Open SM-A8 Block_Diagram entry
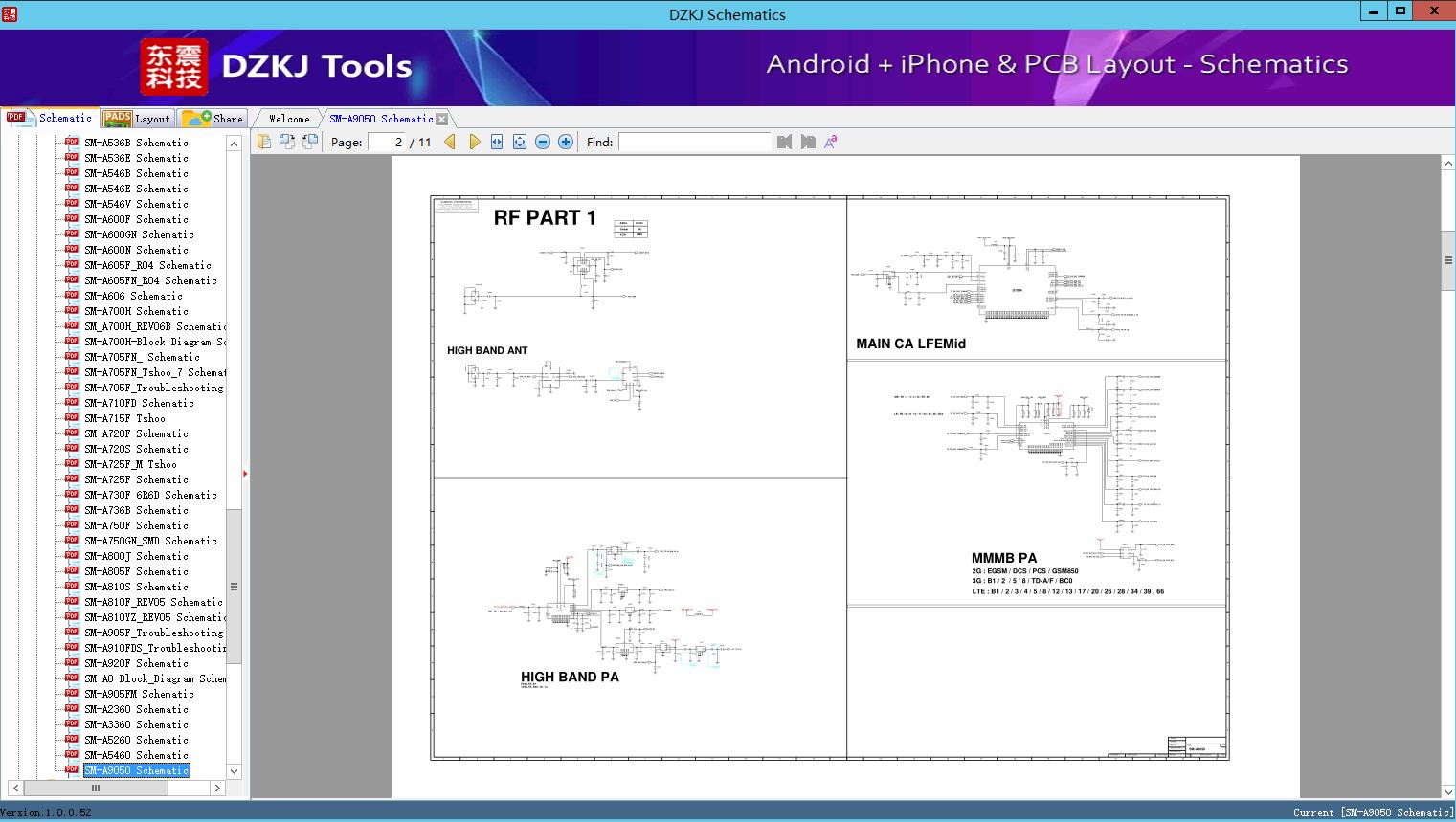This screenshot has height=822, width=1456. tap(155, 678)
